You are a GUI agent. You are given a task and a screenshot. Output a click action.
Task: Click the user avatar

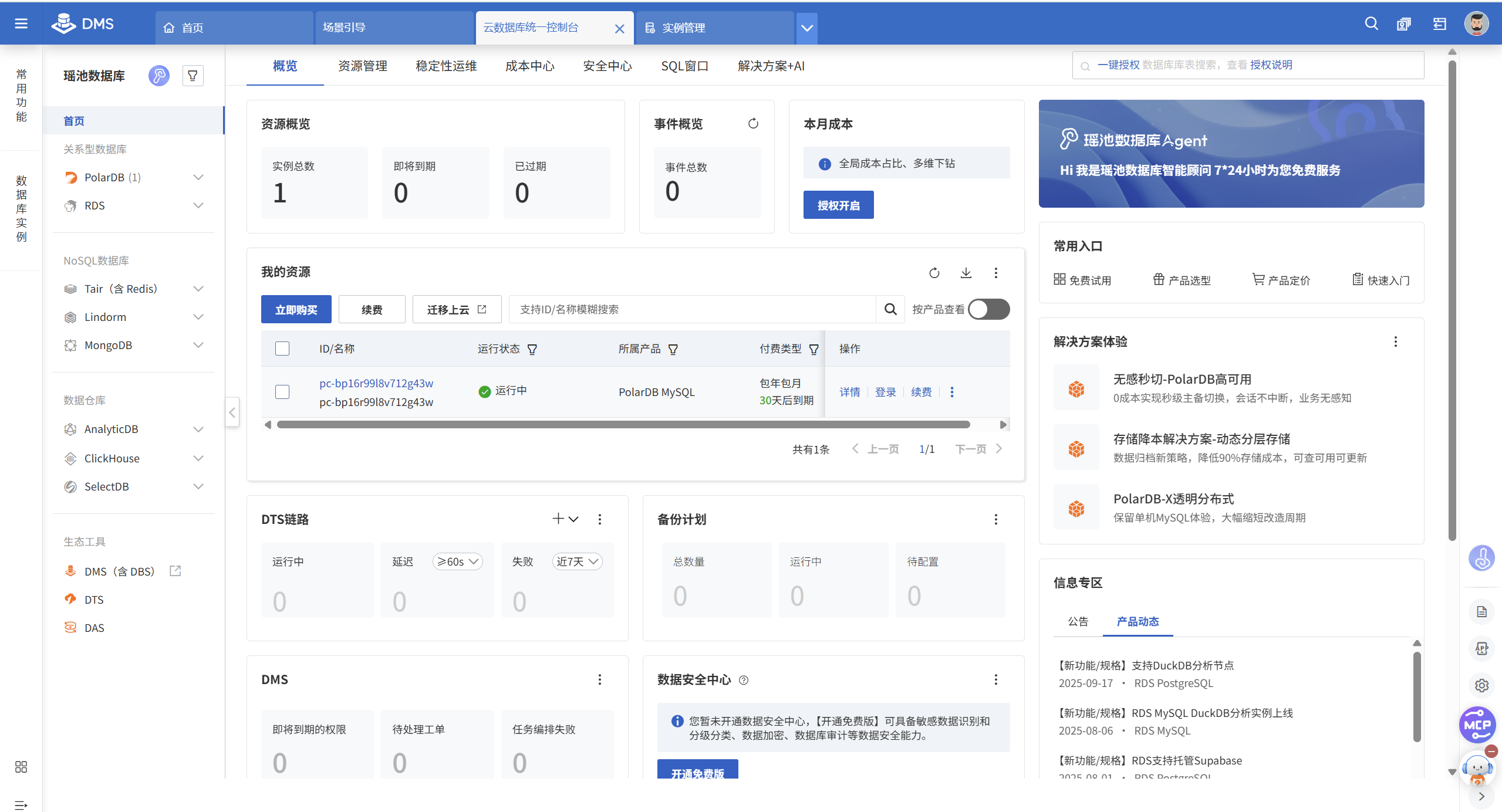pos(1477,23)
